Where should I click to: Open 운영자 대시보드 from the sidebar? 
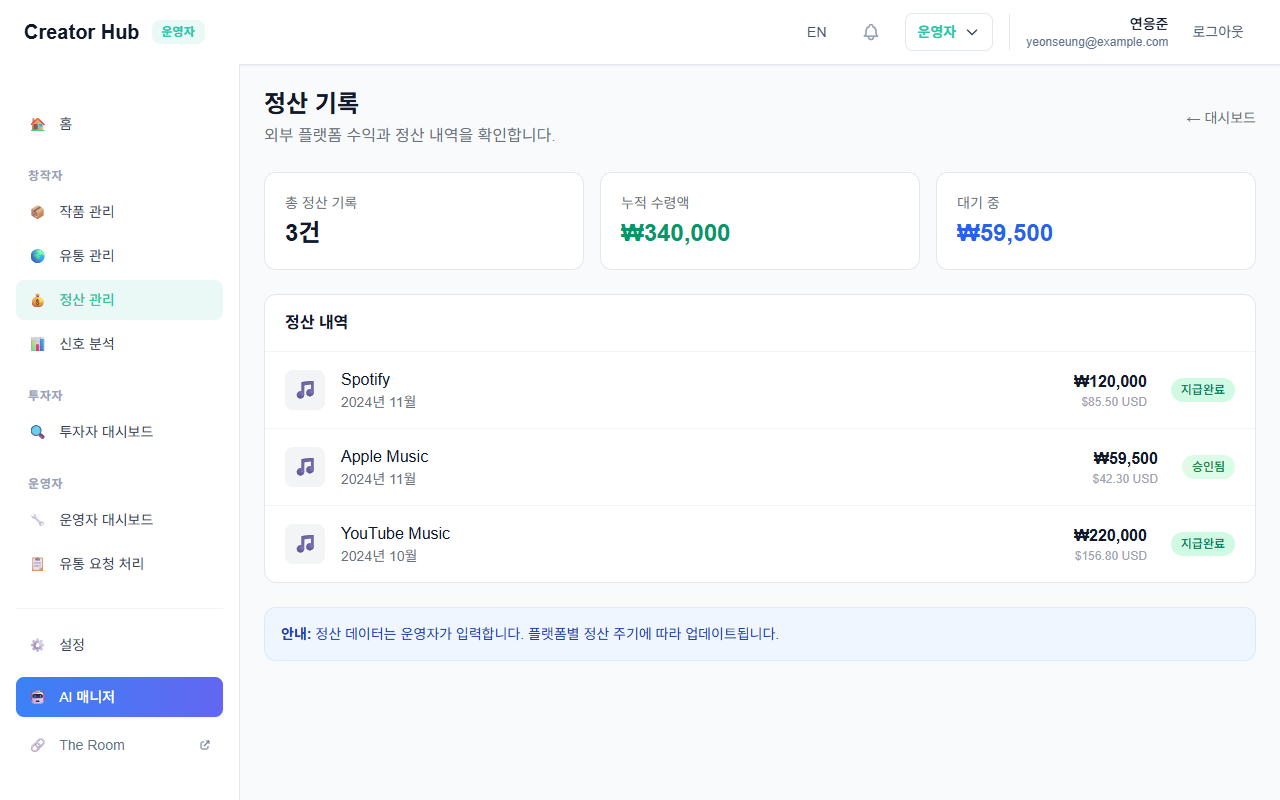pyautogui.click(x=106, y=520)
